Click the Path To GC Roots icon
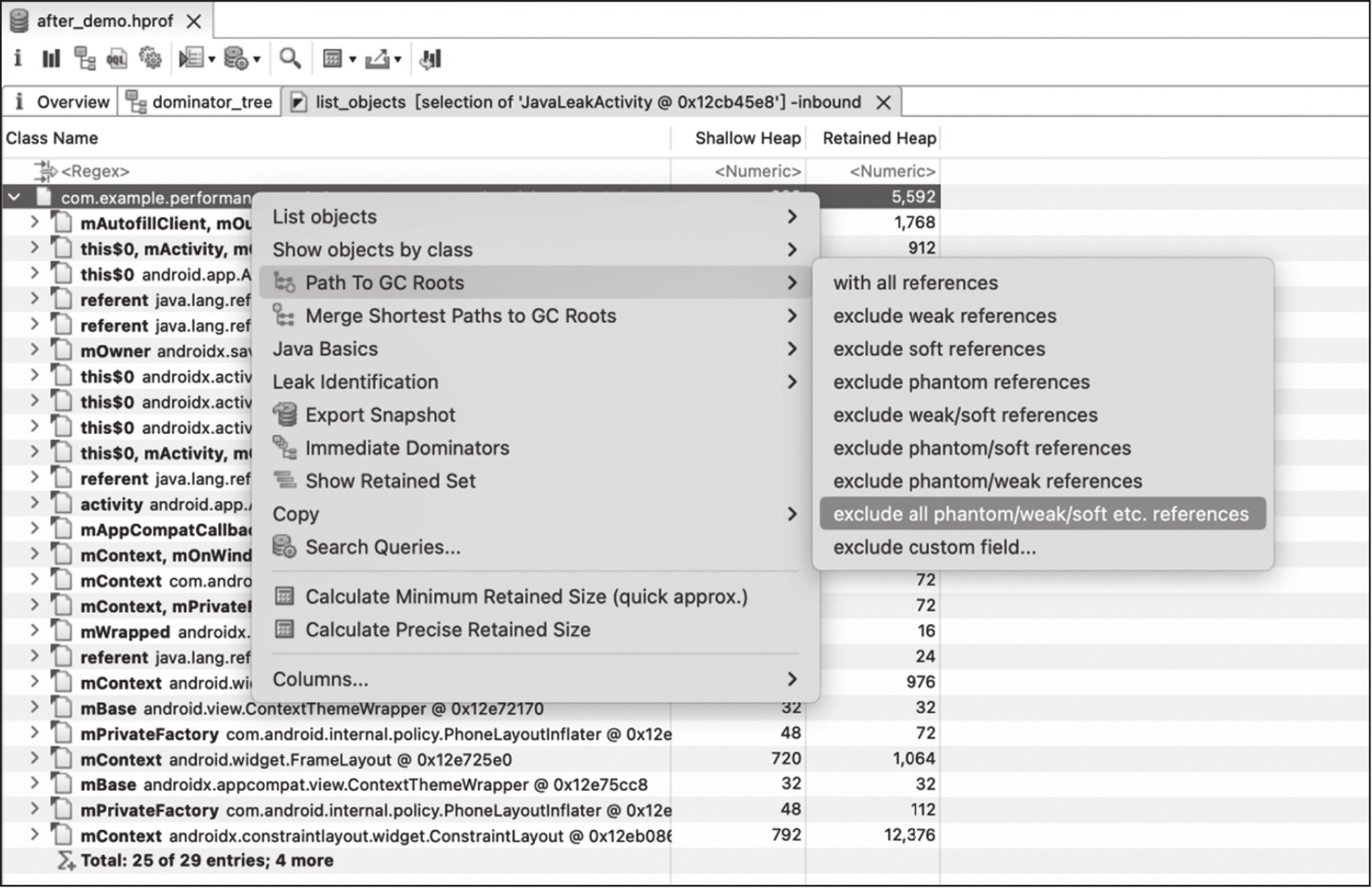The height and width of the screenshot is (888, 1372). pyautogui.click(x=284, y=283)
